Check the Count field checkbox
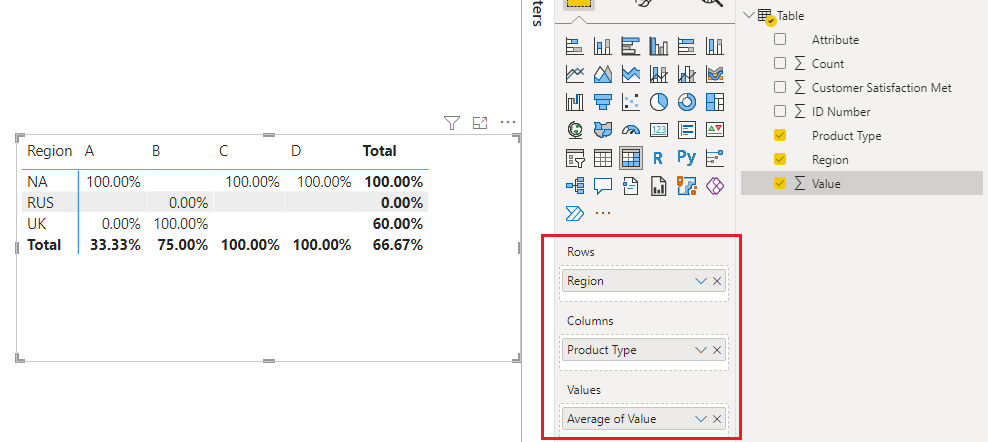988x442 pixels. tap(780, 63)
